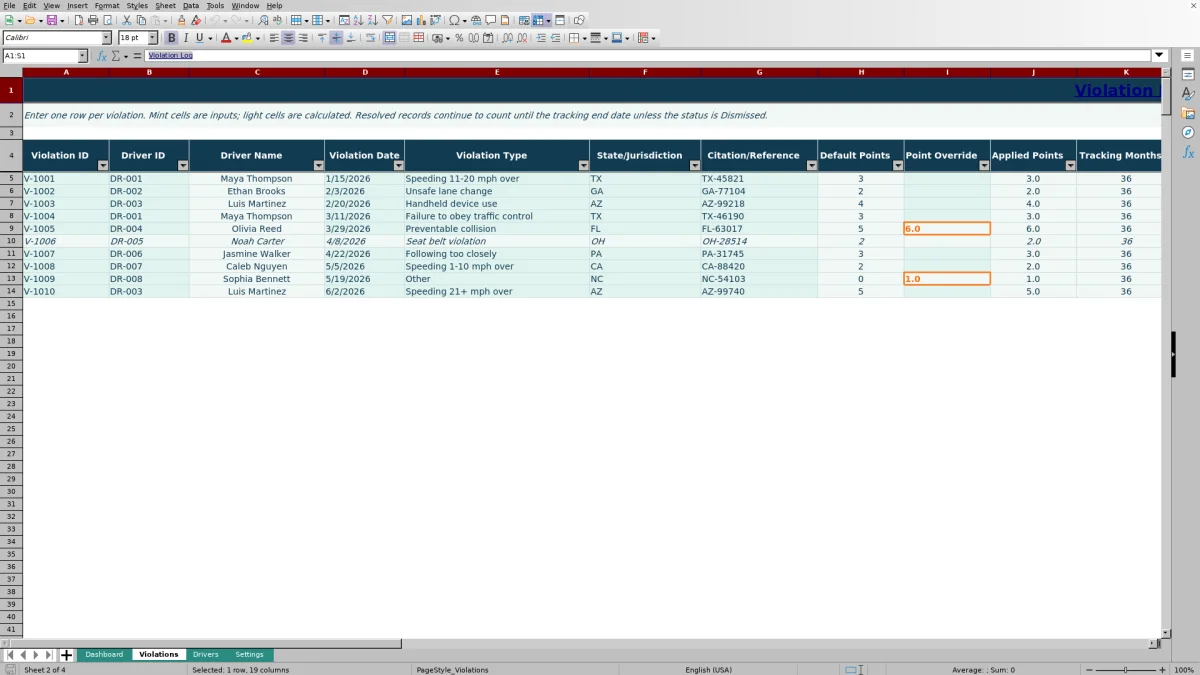Viewport: 1200px width, 675px height.
Task: Click in the Name Box field
Action: tap(40, 56)
